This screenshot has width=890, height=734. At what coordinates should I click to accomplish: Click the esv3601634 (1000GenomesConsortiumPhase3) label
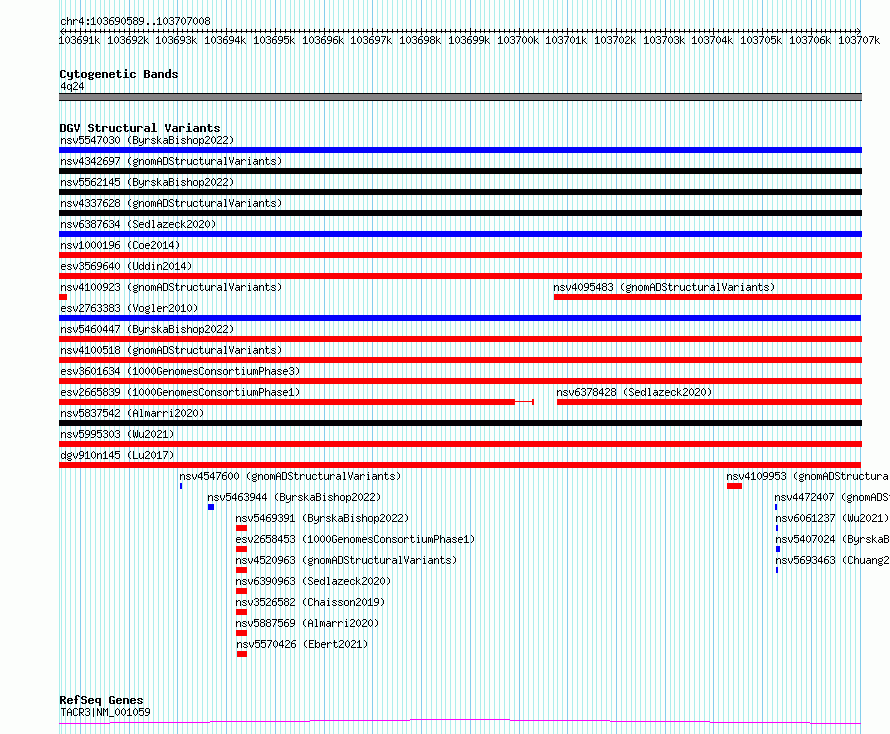pyautogui.click(x=180, y=371)
